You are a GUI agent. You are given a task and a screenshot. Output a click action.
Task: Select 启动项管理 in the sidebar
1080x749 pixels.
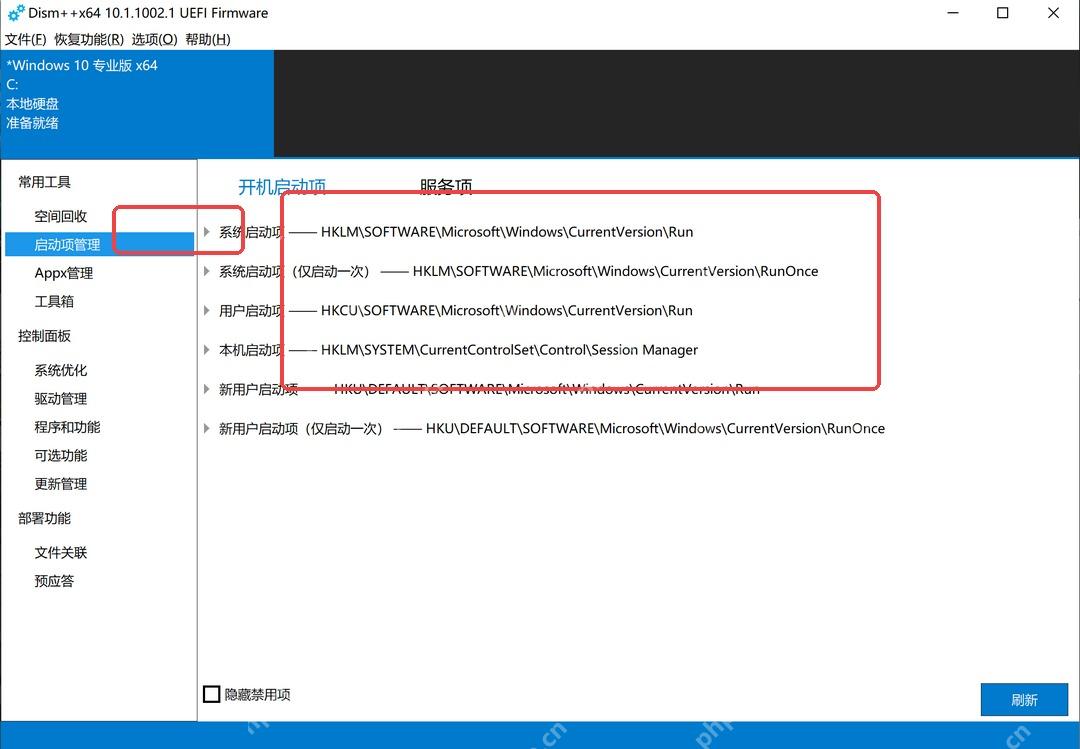[99, 245]
